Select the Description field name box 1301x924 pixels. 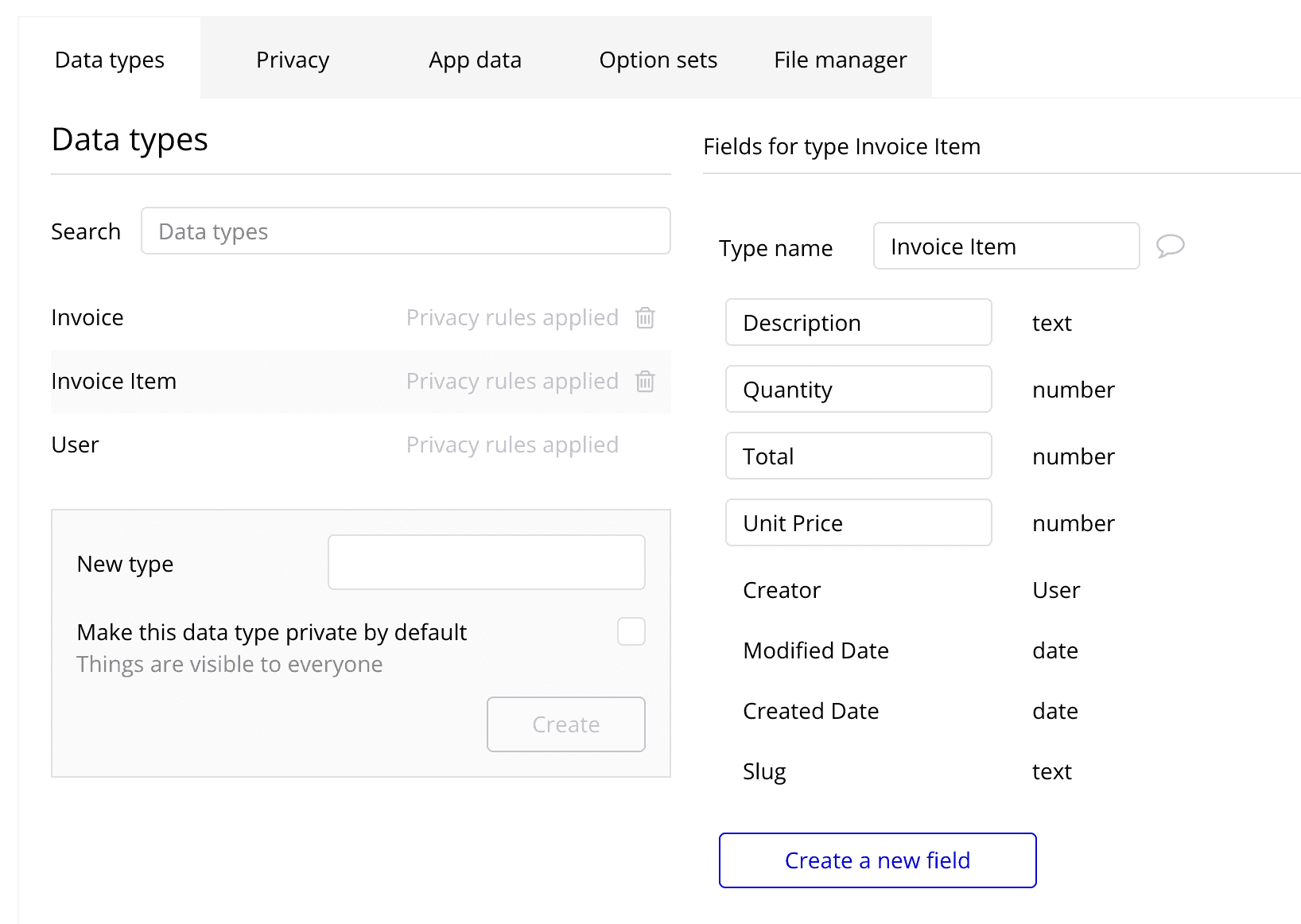point(858,323)
